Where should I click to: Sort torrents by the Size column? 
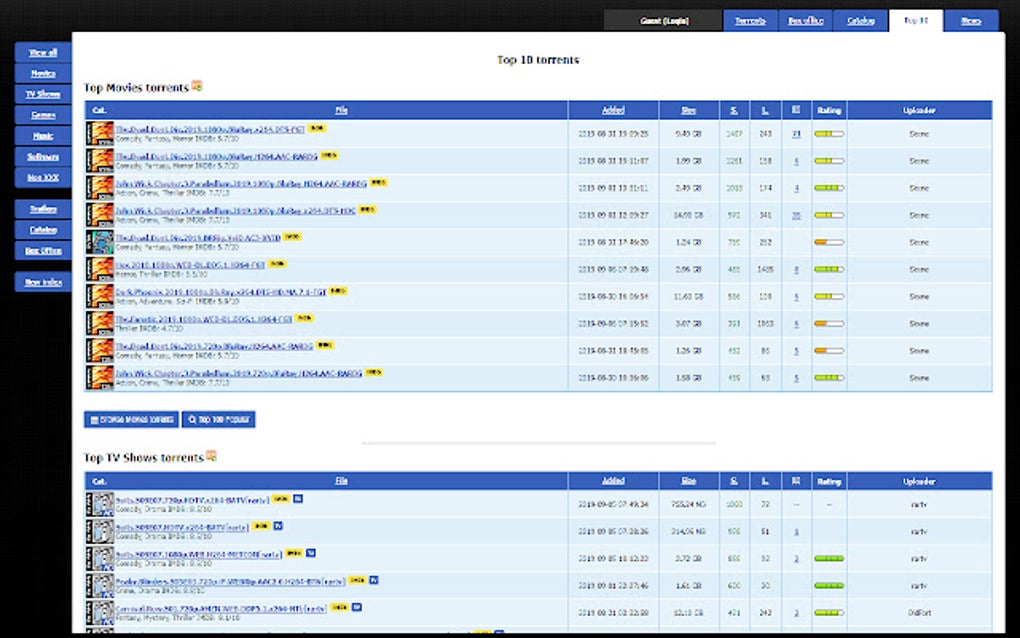click(x=688, y=110)
